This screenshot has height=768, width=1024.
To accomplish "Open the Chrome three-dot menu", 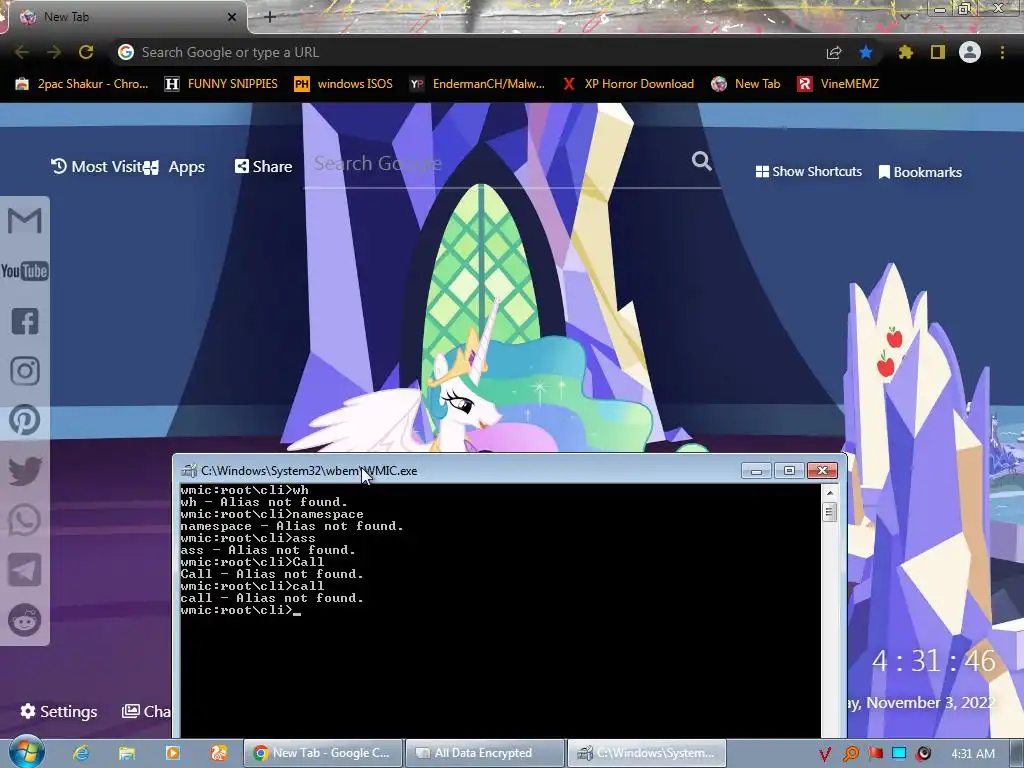I will pos(1002,52).
